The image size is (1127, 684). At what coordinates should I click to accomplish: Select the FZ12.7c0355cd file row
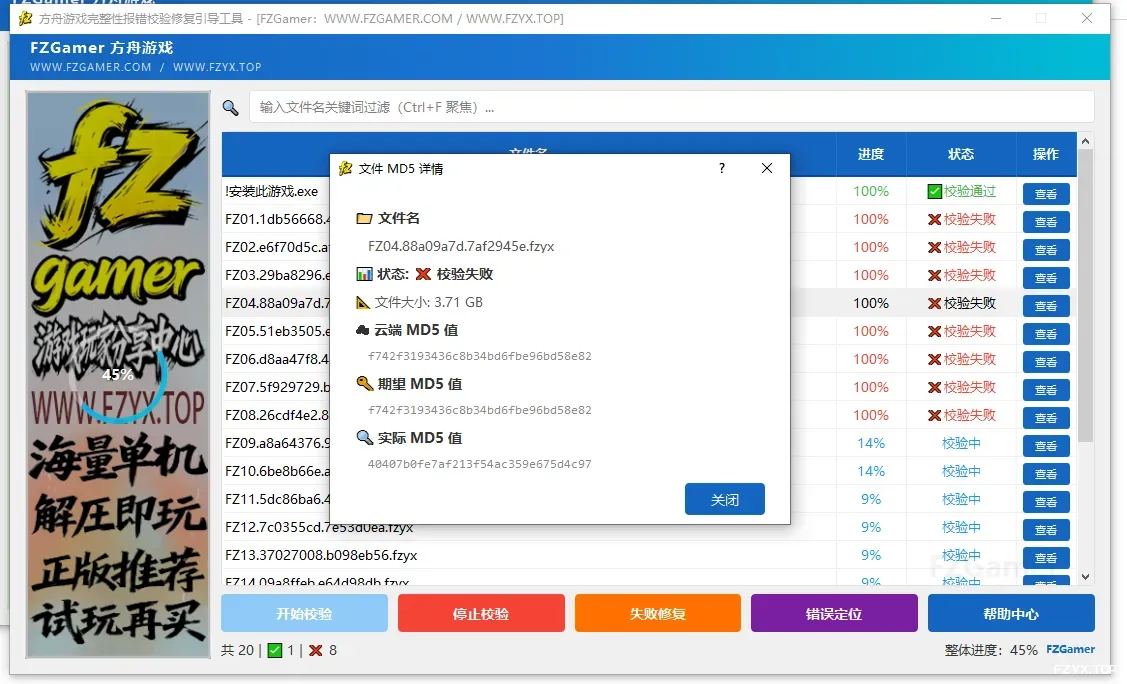click(x=648, y=527)
